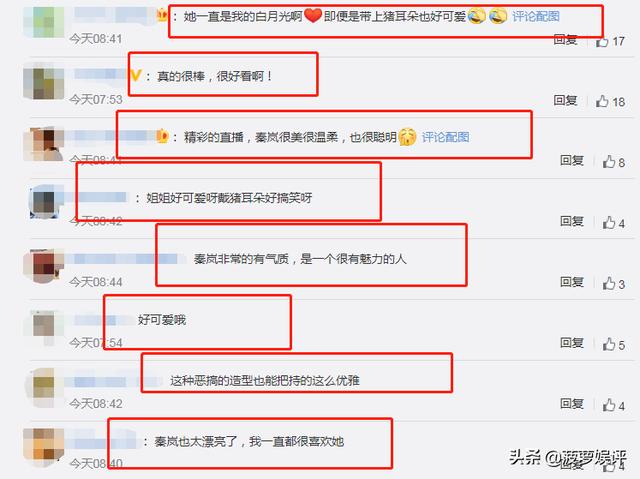
Task: Reply to the 秦岚非常的有气质 comment
Action: click(572, 282)
